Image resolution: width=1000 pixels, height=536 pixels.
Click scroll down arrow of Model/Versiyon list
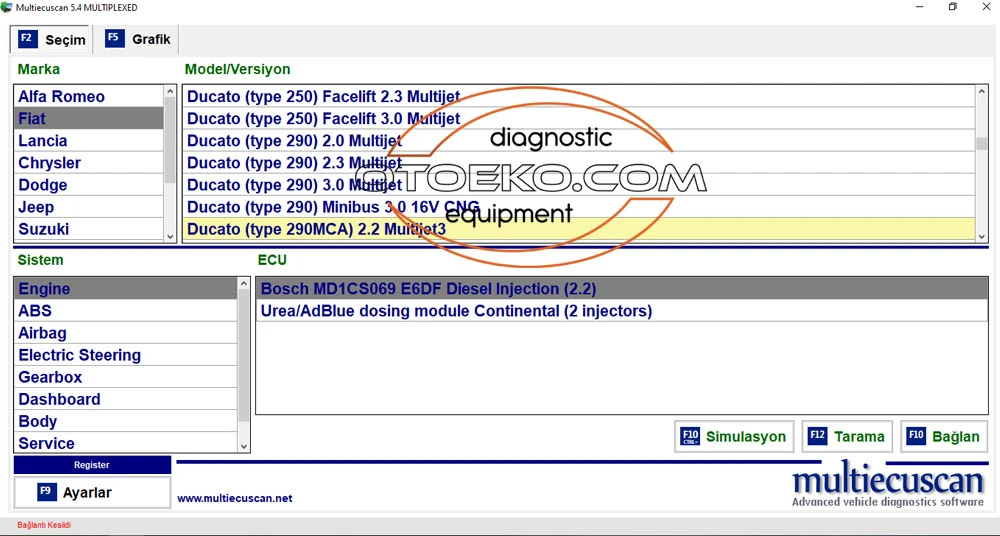982,236
